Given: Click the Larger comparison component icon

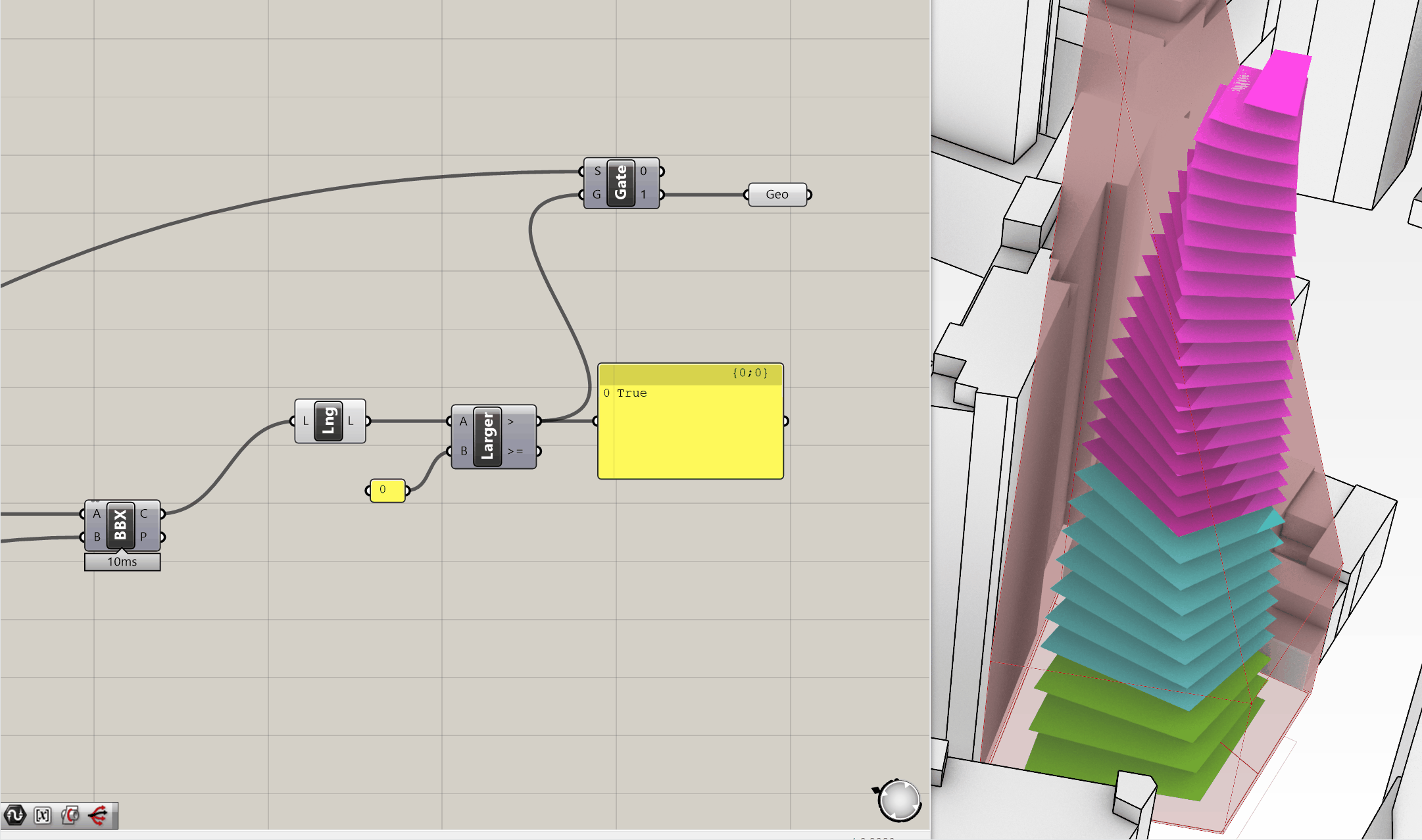Looking at the screenshot, I should [x=487, y=436].
